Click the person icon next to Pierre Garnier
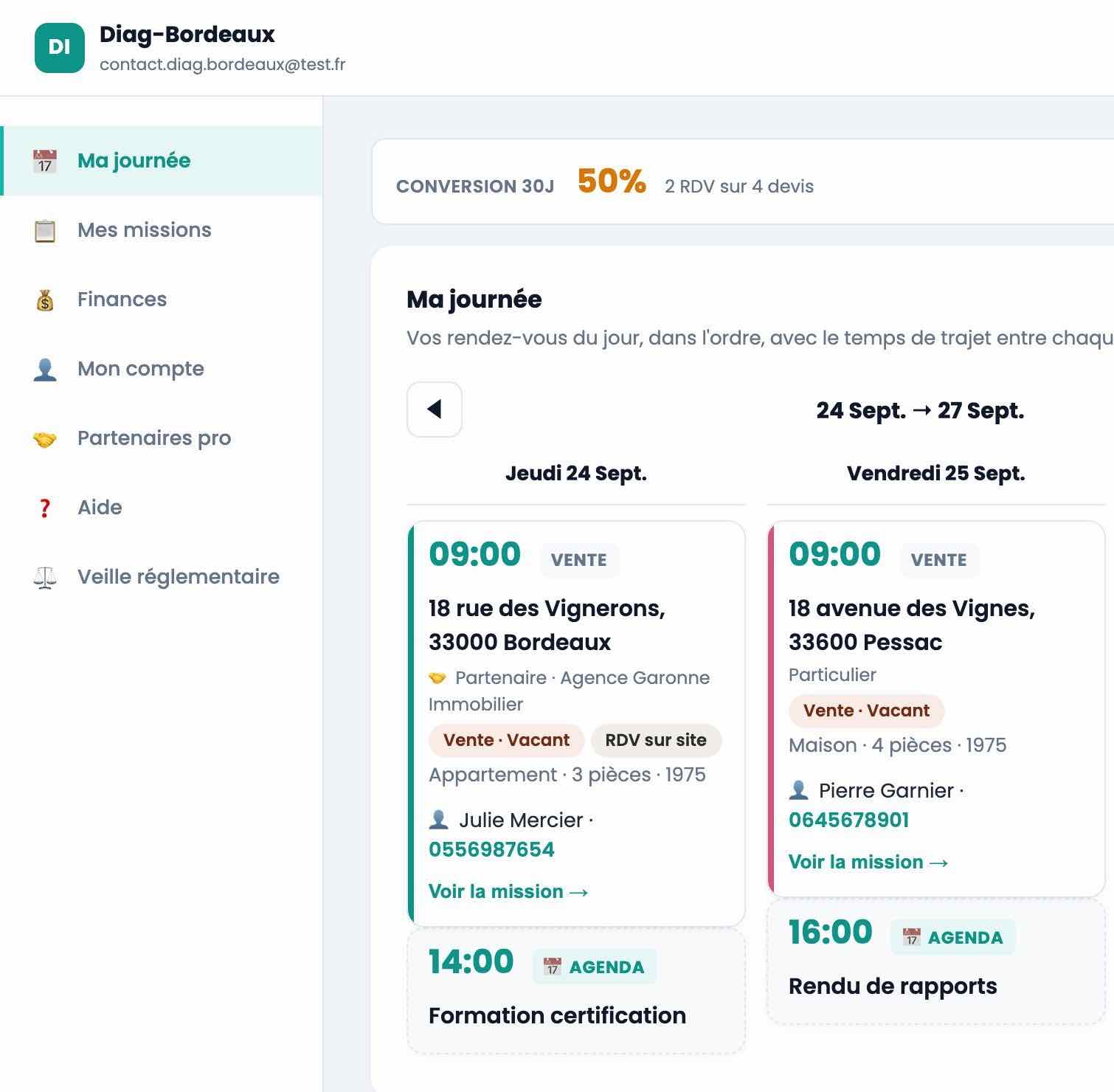Image resolution: width=1114 pixels, height=1092 pixels. tap(798, 790)
